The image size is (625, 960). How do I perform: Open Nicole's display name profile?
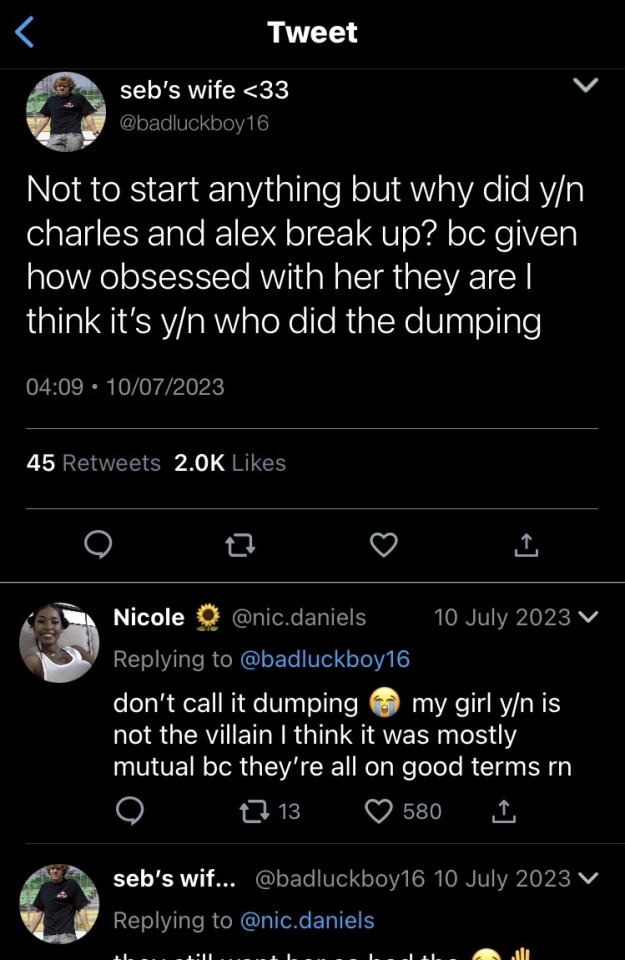(x=149, y=617)
